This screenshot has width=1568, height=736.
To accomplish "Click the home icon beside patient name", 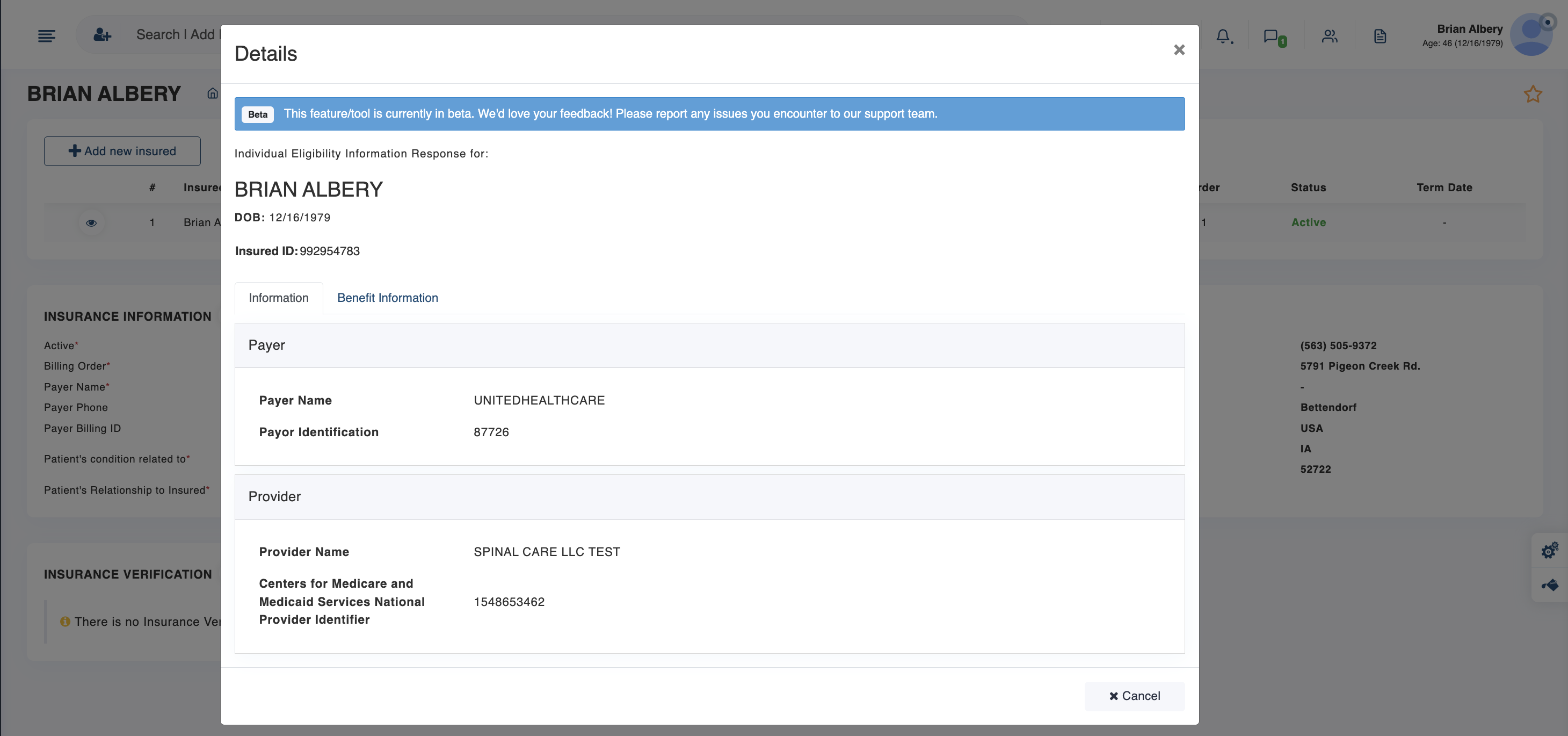I will tap(213, 94).
